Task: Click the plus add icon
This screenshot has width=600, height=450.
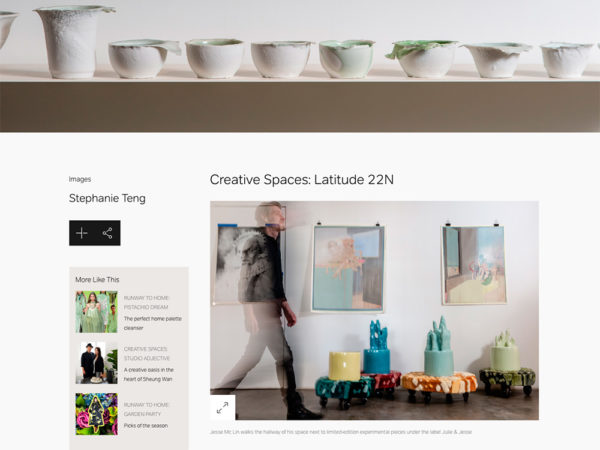Action: pyautogui.click(x=82, y=233)
